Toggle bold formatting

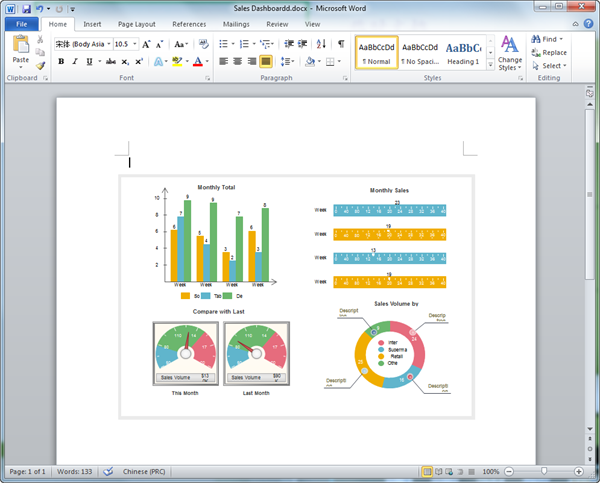pos(61,61)
